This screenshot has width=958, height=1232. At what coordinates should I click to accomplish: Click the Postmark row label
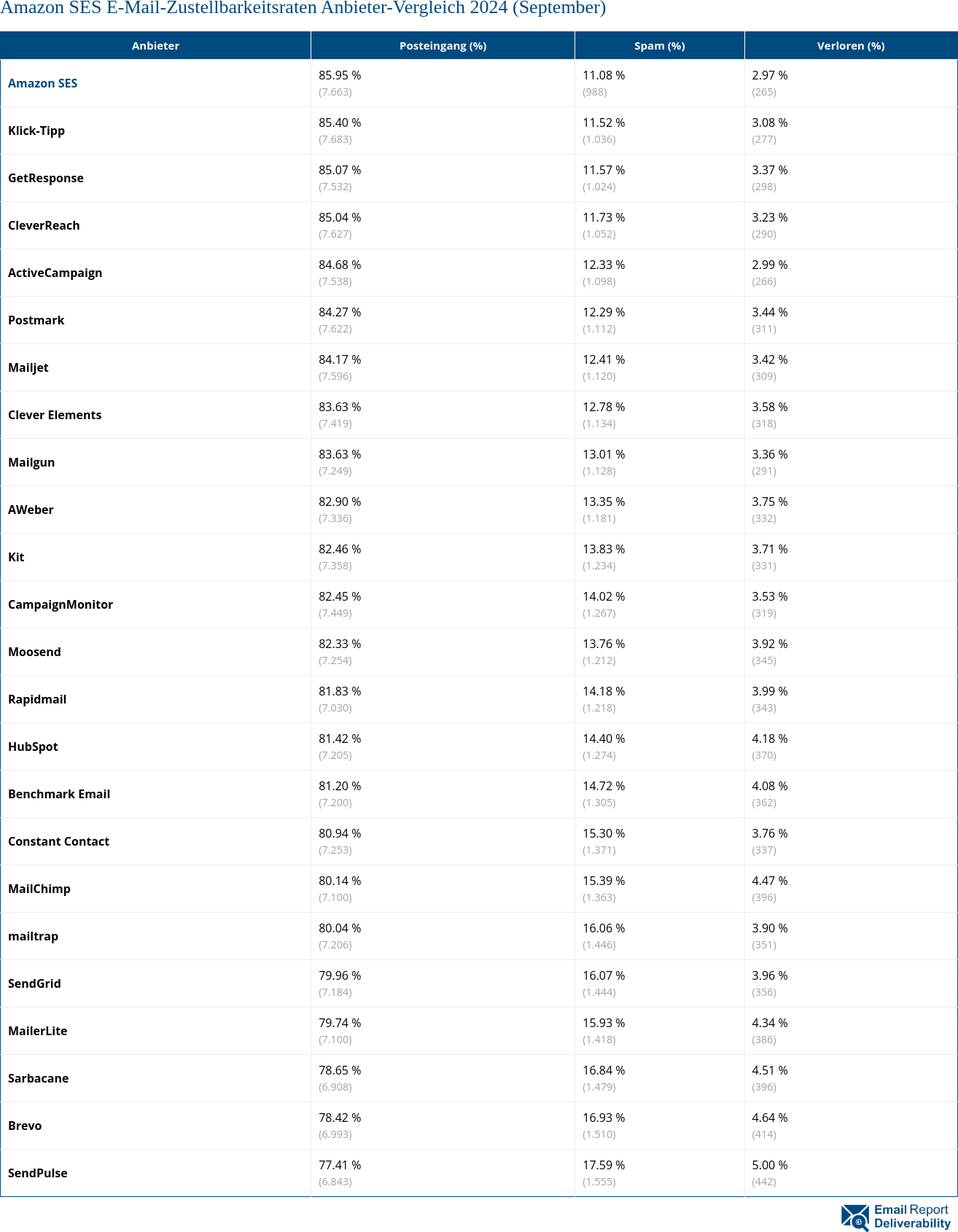tap(36, 320)
